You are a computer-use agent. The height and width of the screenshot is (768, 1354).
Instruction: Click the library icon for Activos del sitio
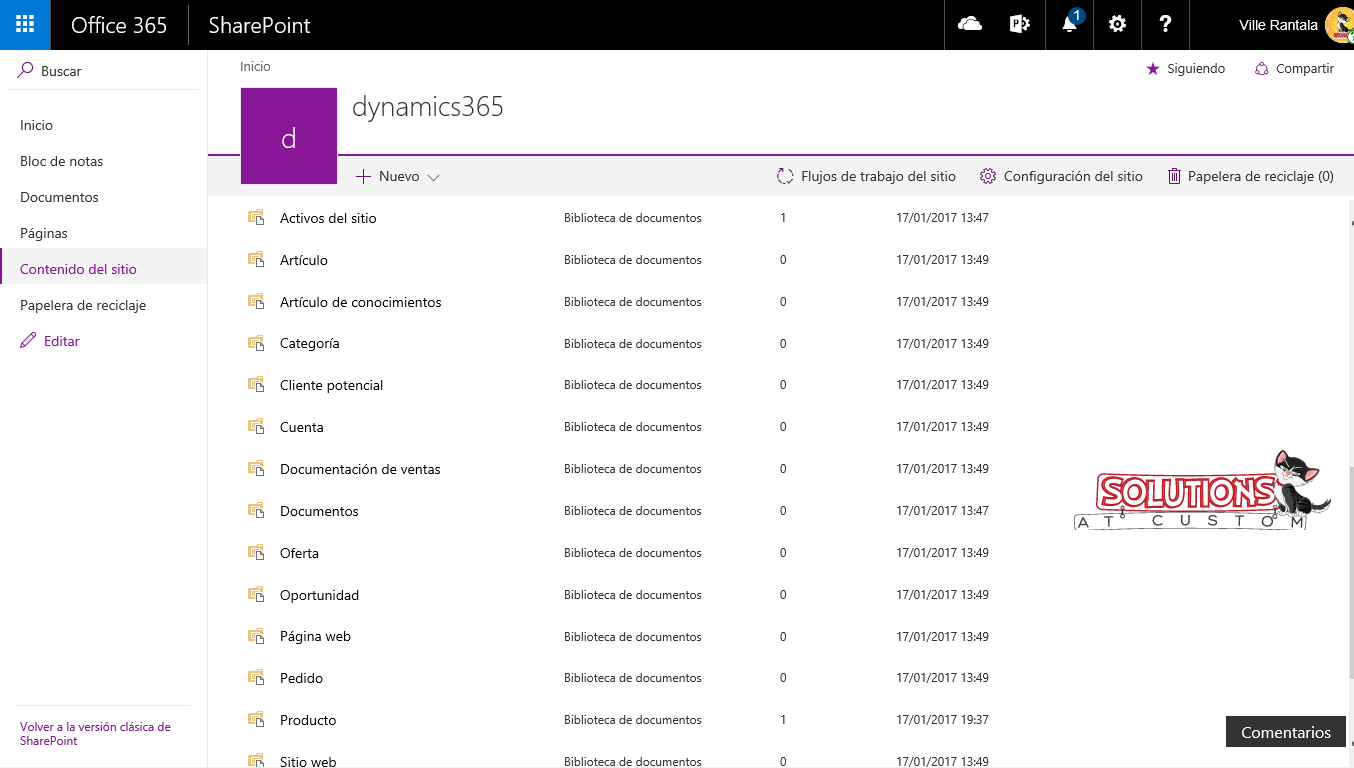(x=255, y=217)
